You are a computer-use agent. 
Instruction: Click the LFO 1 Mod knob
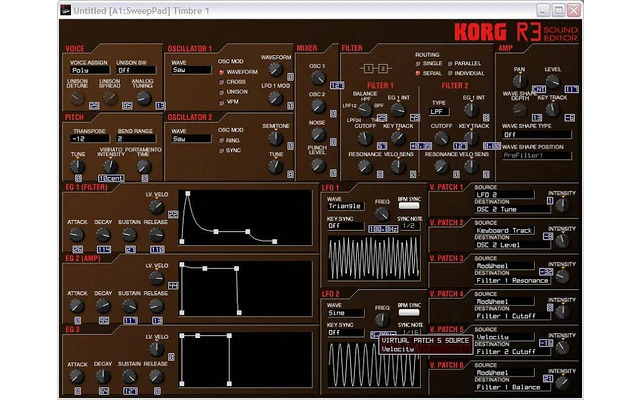pos(276,98)
